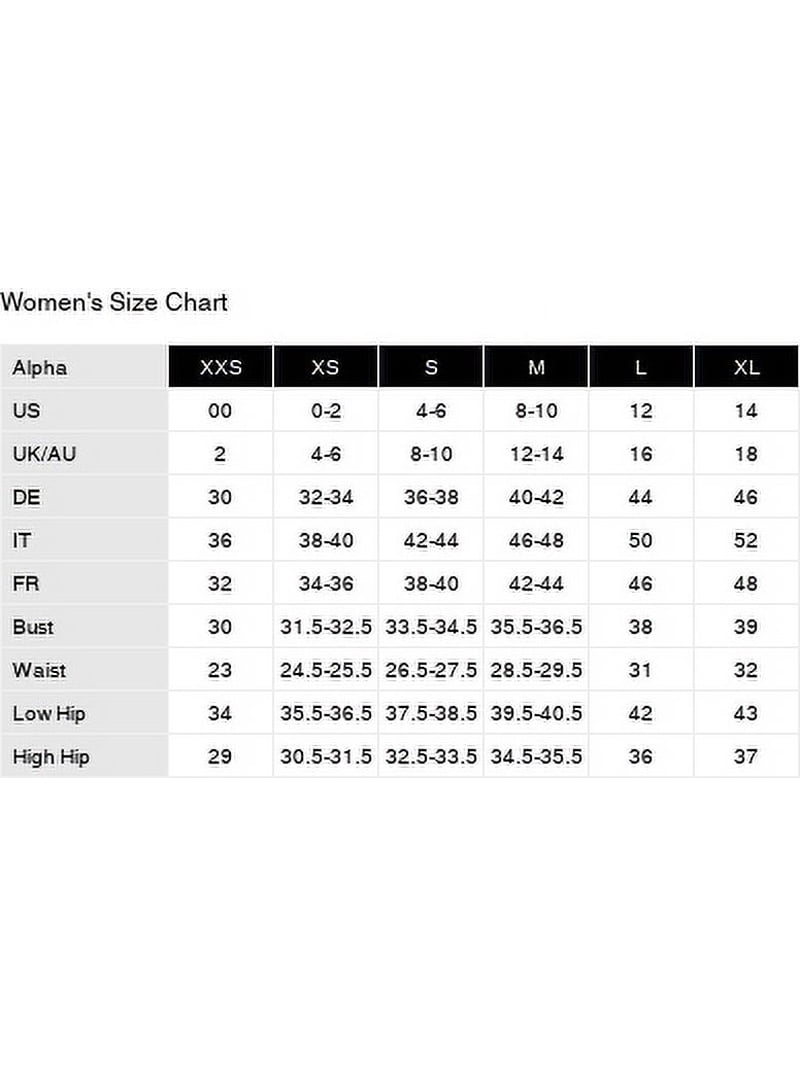Click the XXS column header
The height and width of the screenshot is (1067, 800).
click(x=220, y=367)
